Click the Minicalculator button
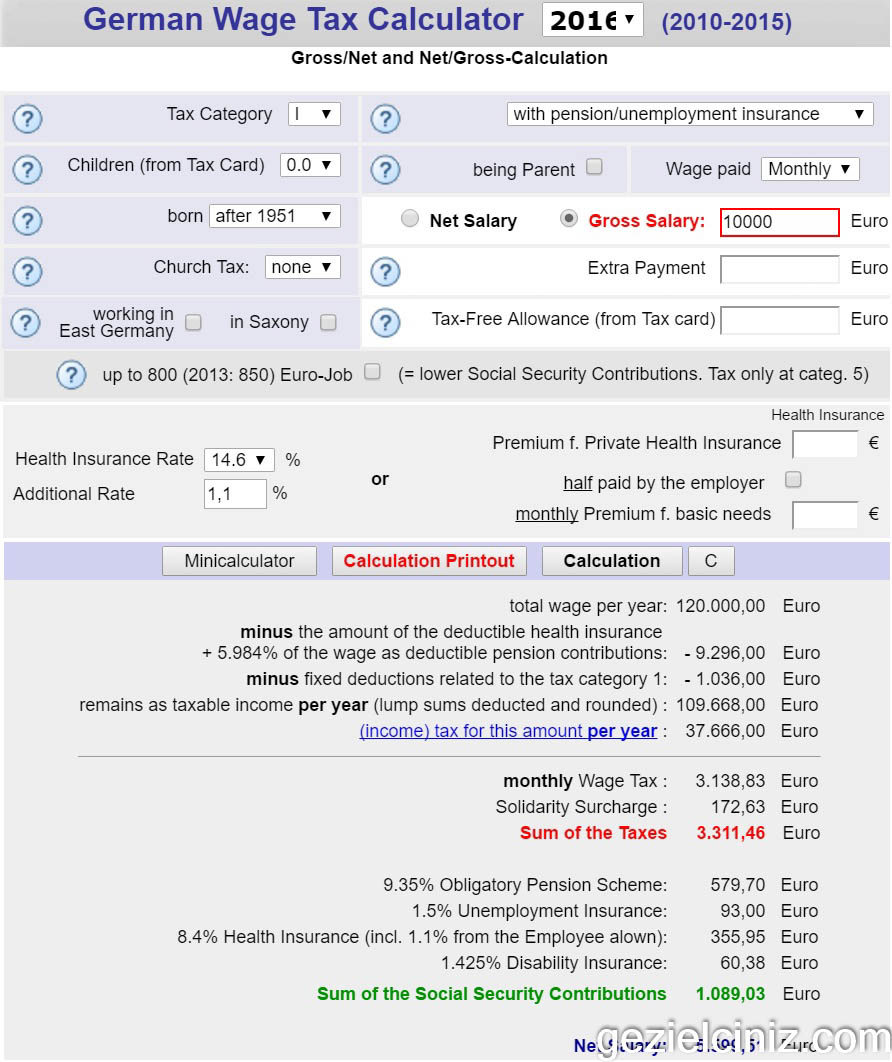Viewport: 892px width, 1062px height. point(239,561)
